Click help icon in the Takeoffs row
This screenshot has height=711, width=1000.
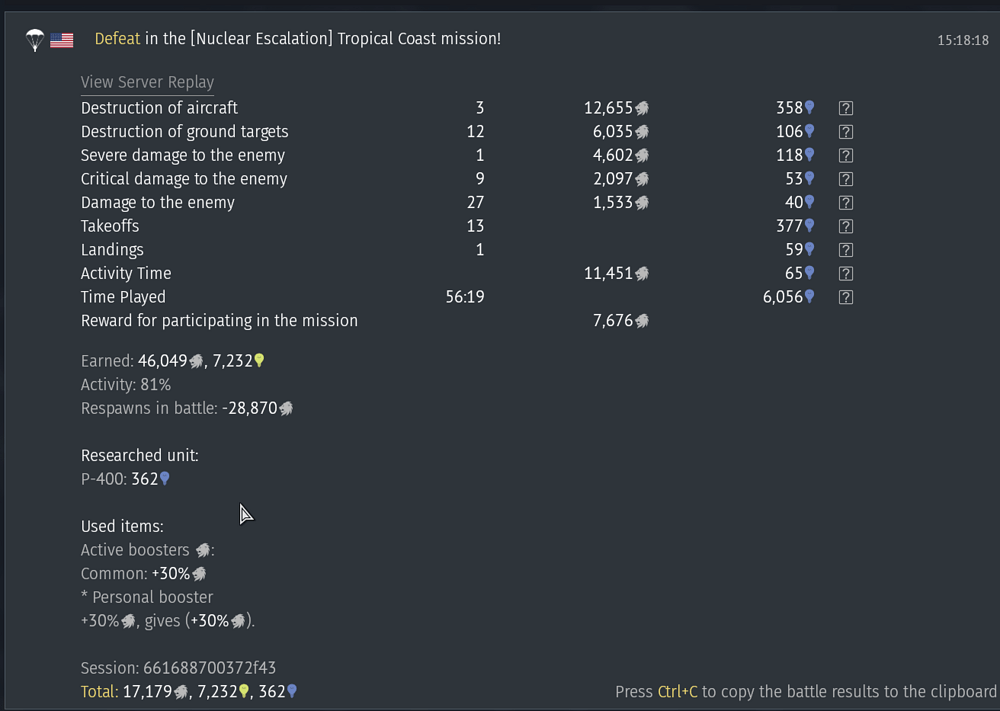pyautogui.click(x=846, y=227)
